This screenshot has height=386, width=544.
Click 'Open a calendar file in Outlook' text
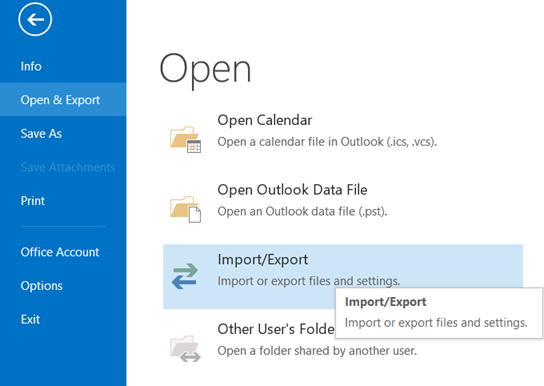point(327,142)
